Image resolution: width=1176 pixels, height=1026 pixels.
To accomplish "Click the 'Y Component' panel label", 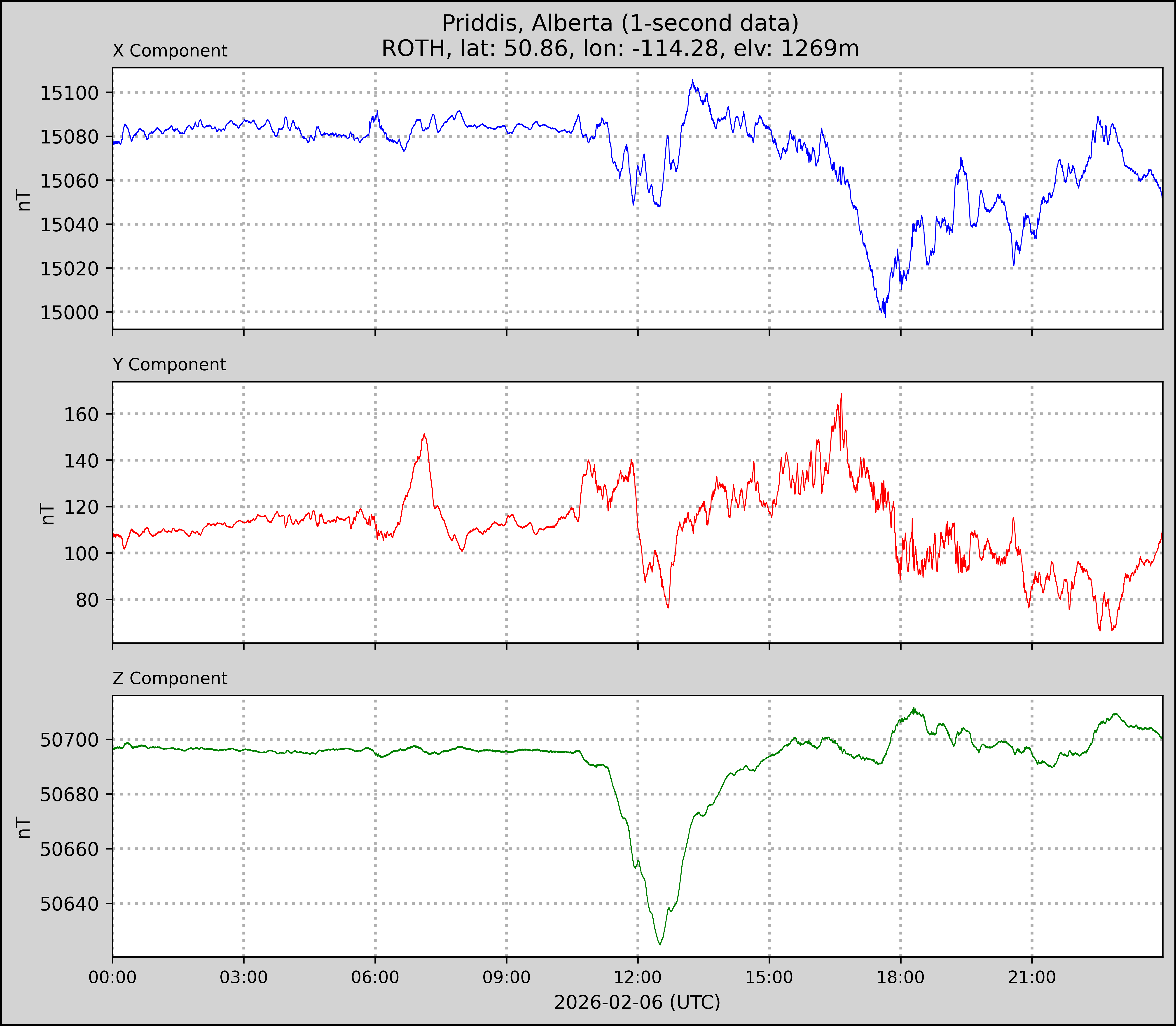I will [x=169, y=365].
